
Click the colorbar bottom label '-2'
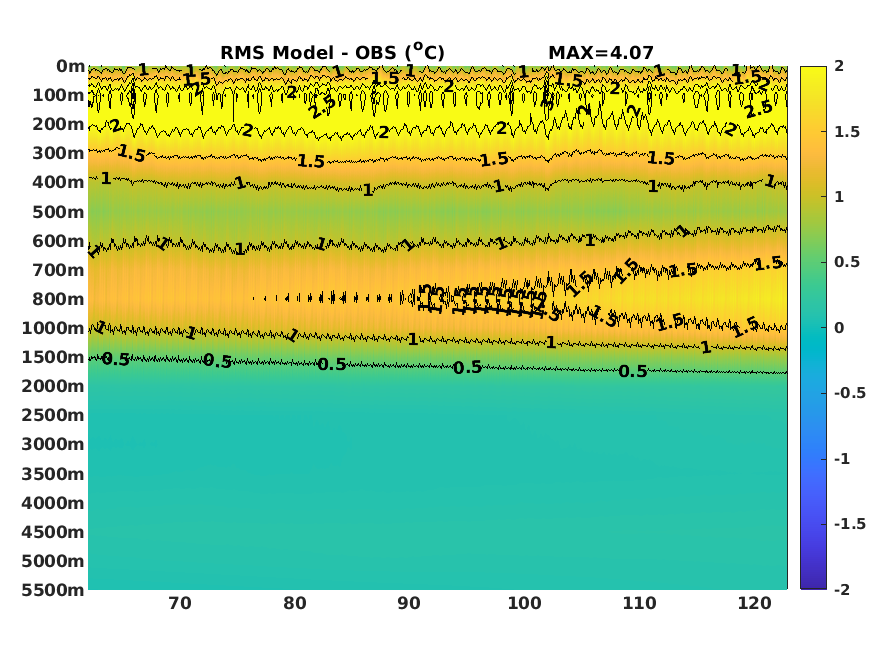click(842, 590)
